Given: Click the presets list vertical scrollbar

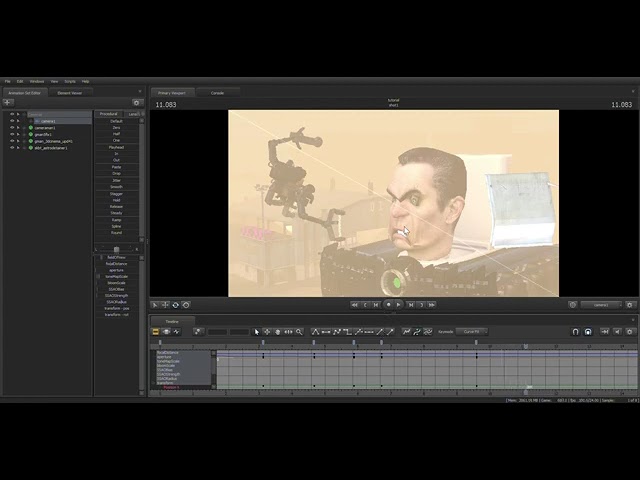Looking at the screenshot, I should click(x=142, y=180).
